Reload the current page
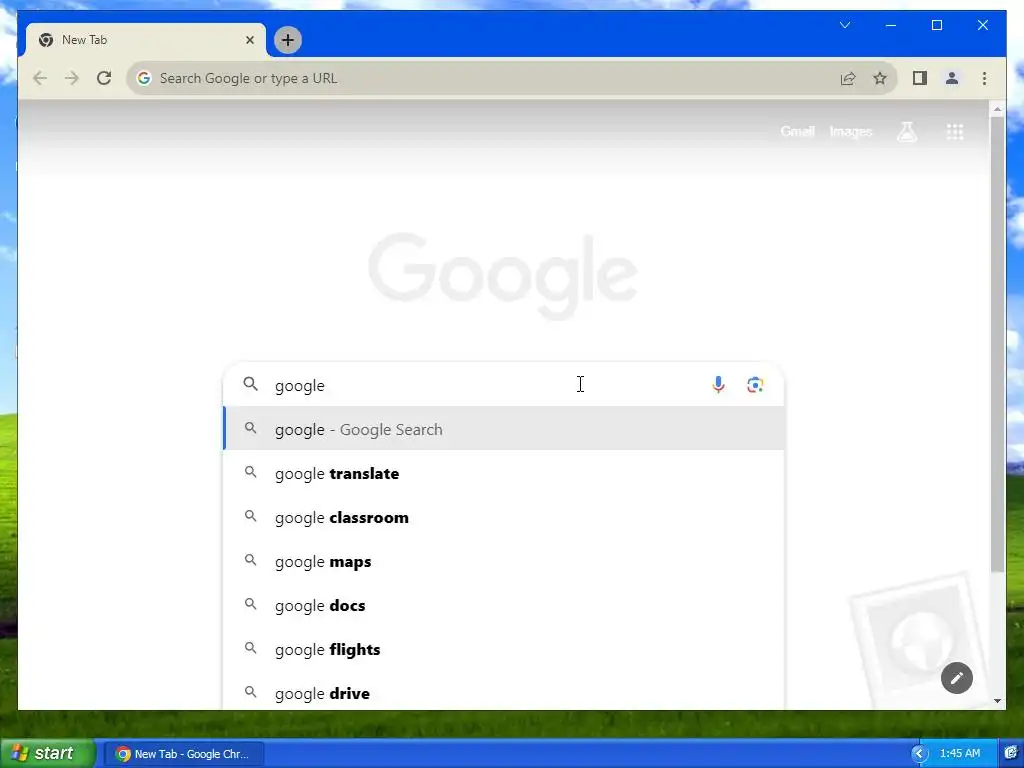Screen dimensions: 1024x768 104,78
